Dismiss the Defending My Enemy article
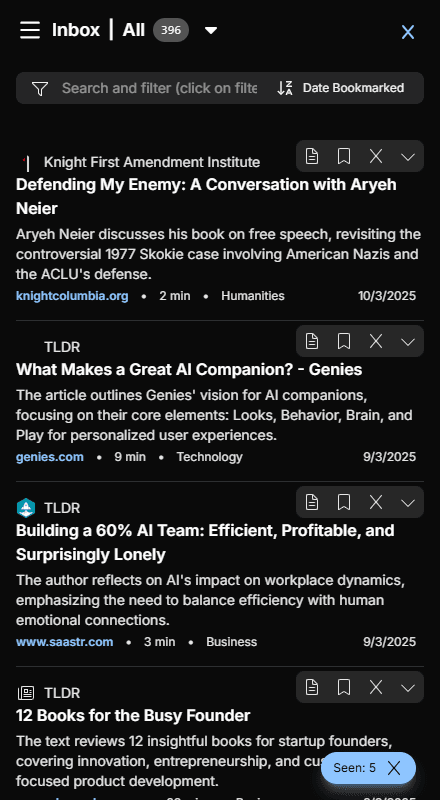The width and height of the screenshot is (440, 800). tap(376, 156)
